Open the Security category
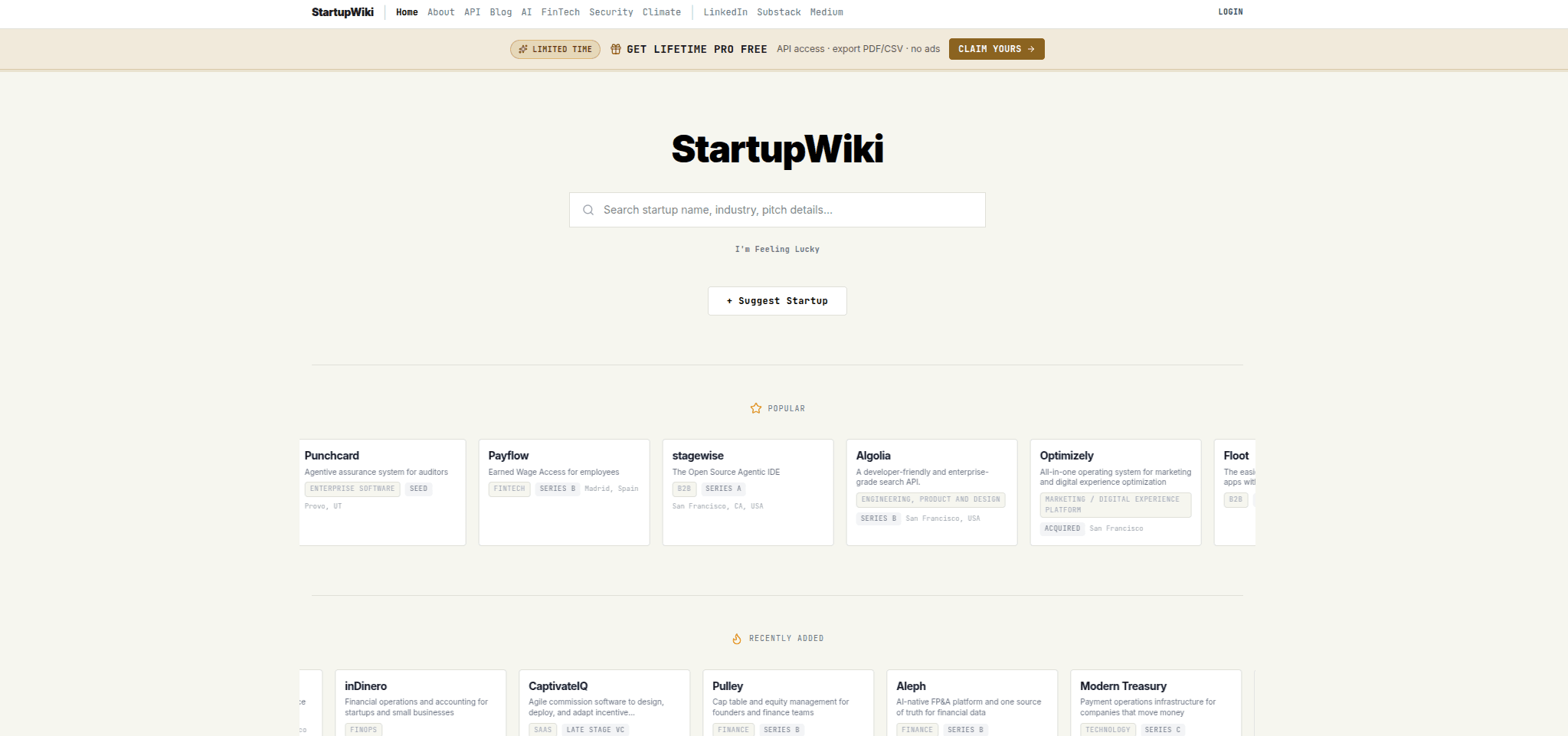Image resolution: width=1568 pixels, height=736 pixels. point(611,12)
